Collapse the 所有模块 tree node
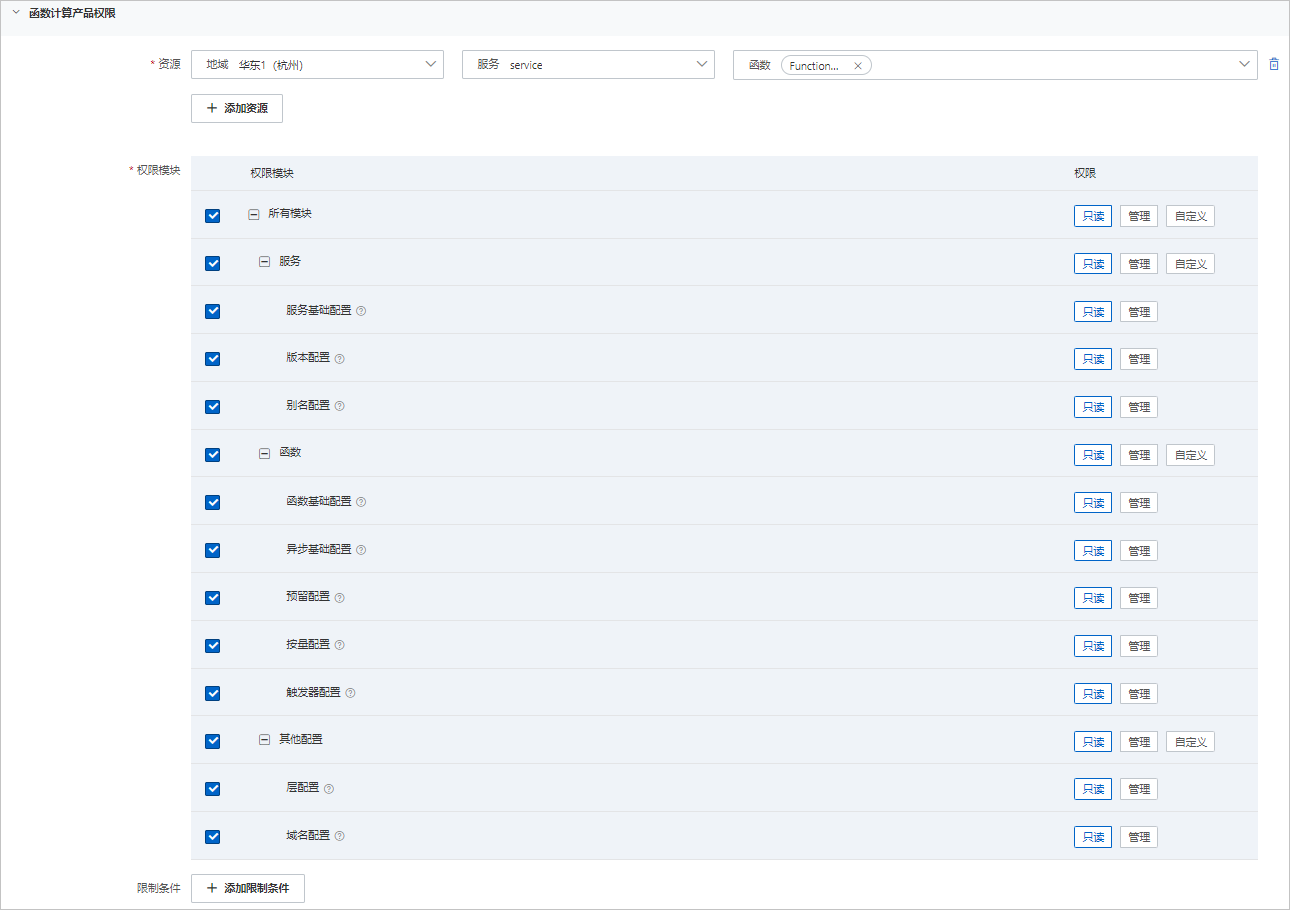1290x910 pixels. click(x=254, y=214)
